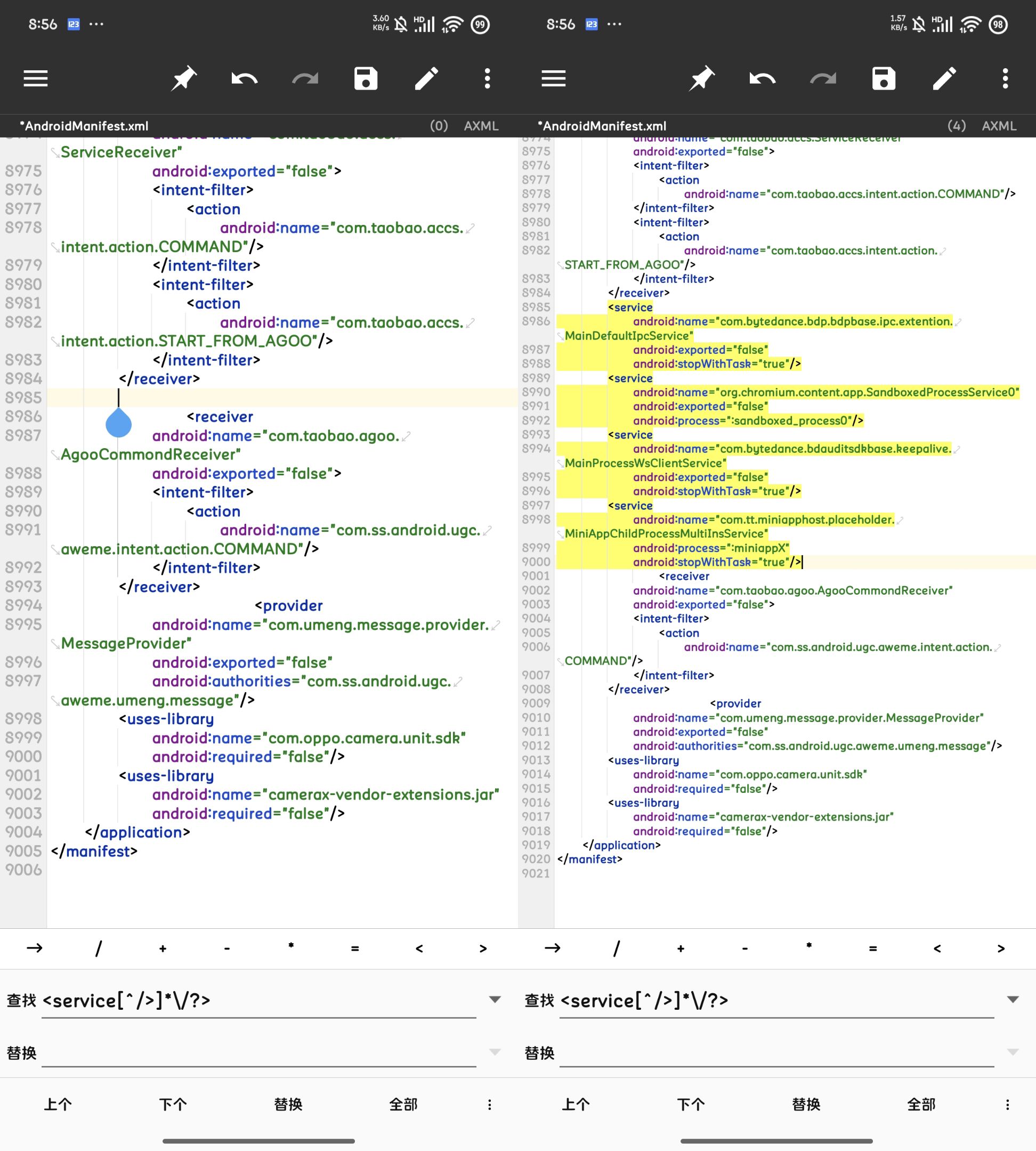Click the replace text field in right panel
Viewport: 1036px width, 1151px height.
[x=776, y=1052]
